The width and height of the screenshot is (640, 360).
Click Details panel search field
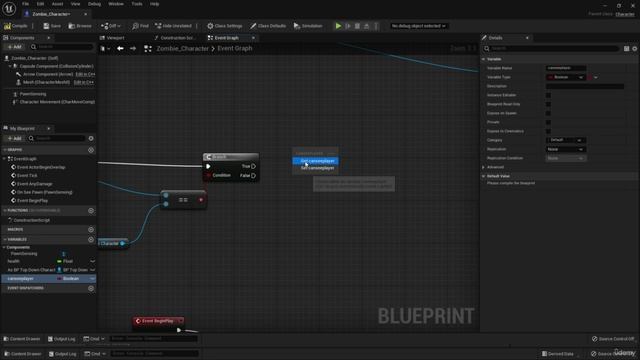click(x=551, y=49)
